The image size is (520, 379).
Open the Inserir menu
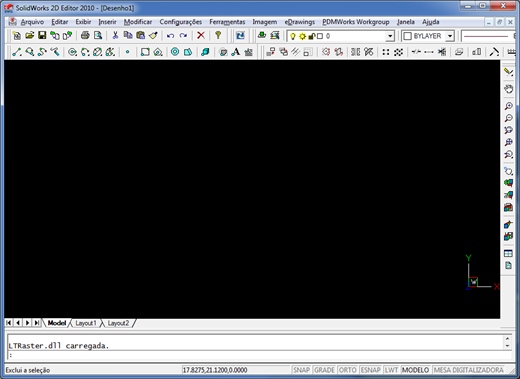pyautogui.click(x=107, y=22)
